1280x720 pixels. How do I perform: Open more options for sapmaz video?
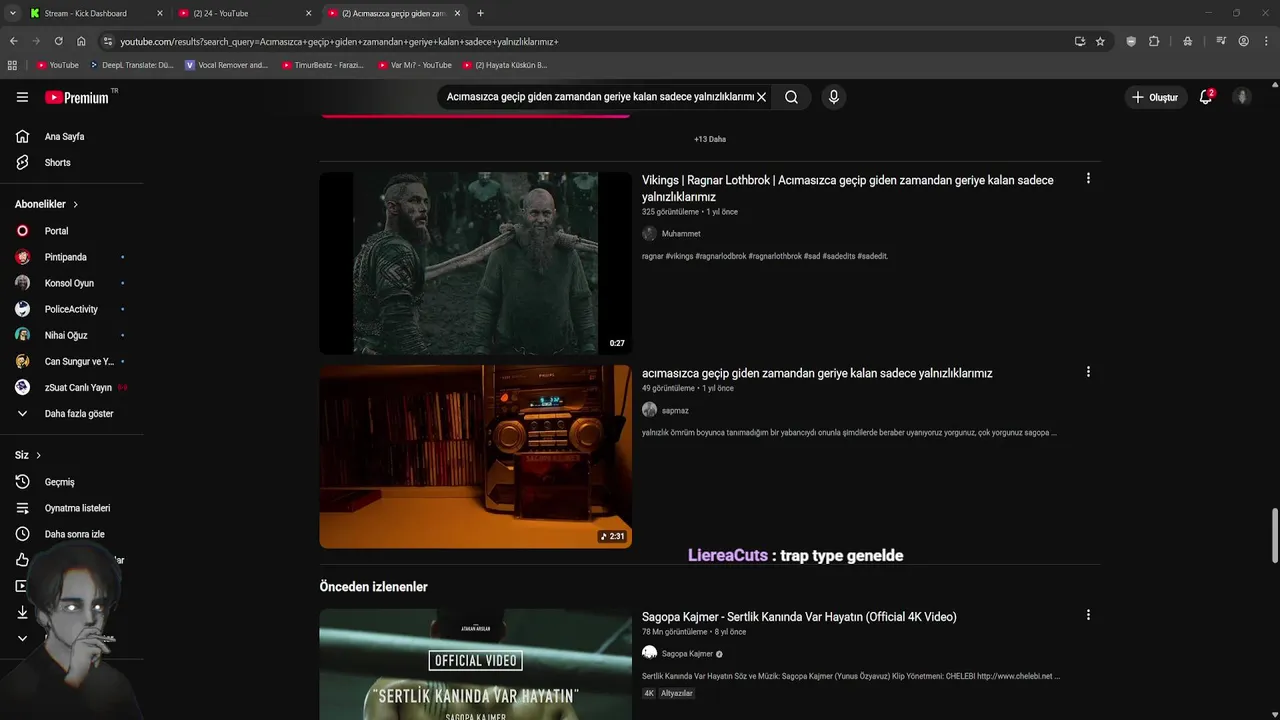(x=1088, y=372)
